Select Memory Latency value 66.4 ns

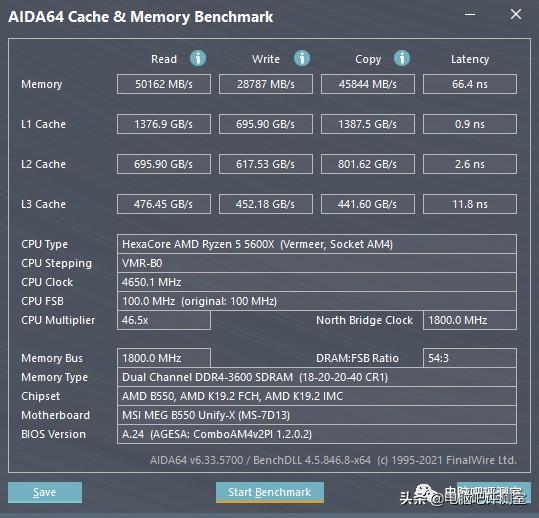[x=470, y=84]
